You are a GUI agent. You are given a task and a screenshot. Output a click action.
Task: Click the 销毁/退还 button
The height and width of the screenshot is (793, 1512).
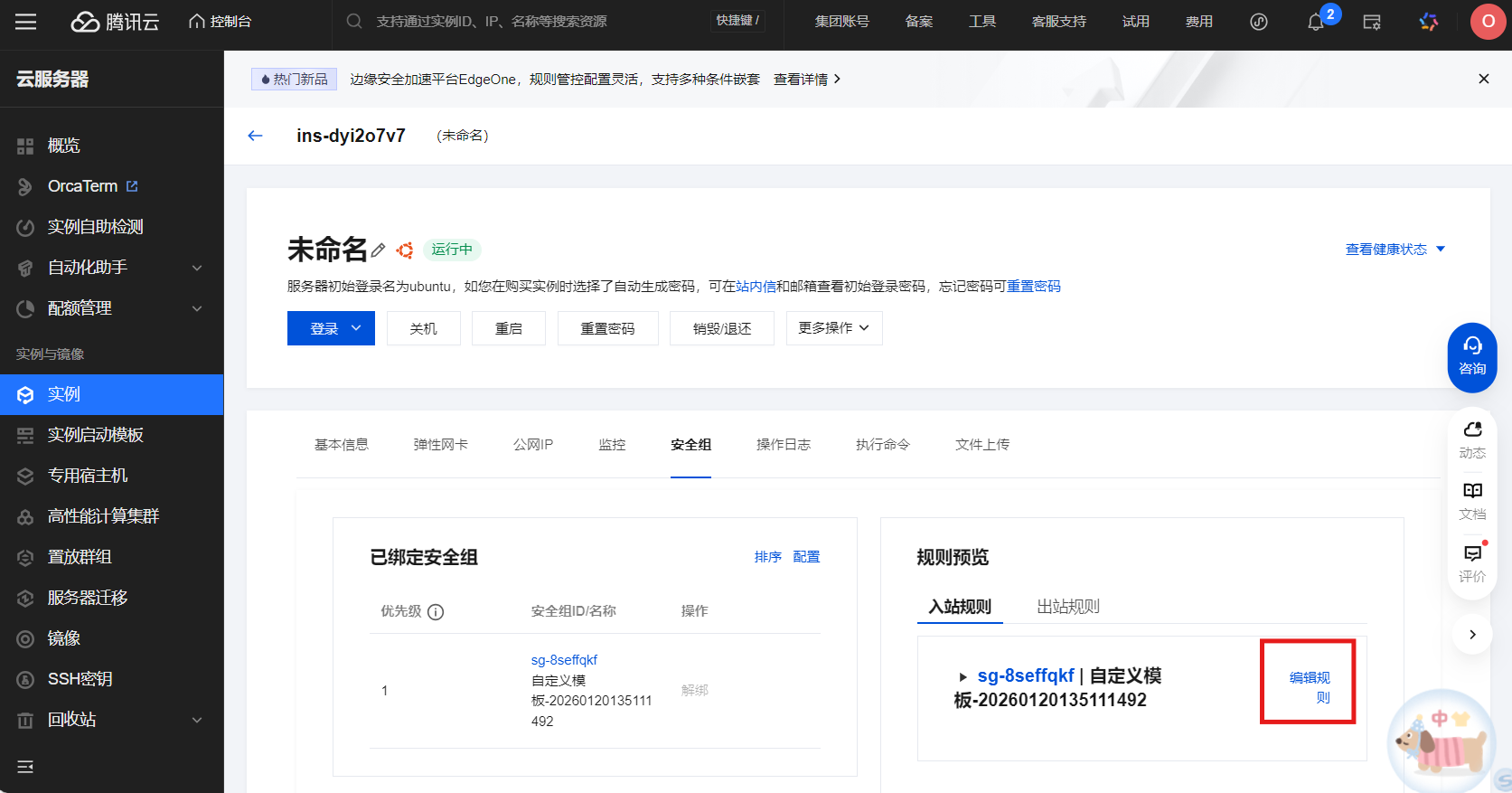(x=722, y=328)
